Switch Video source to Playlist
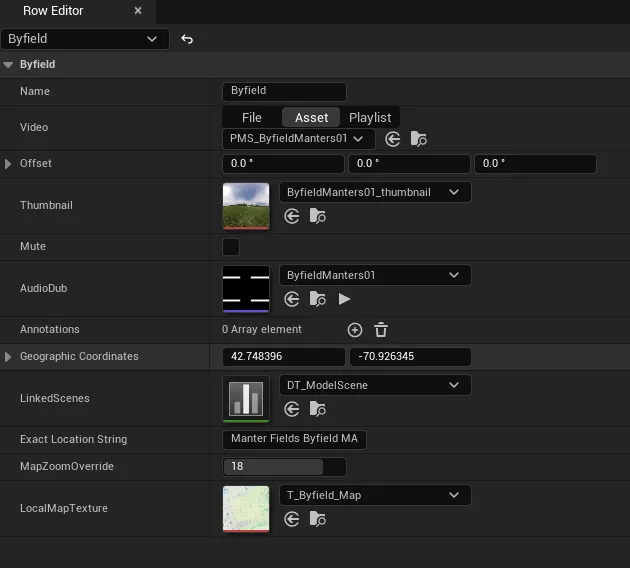This screenshot has height=568, width=630. coord(370,118)
